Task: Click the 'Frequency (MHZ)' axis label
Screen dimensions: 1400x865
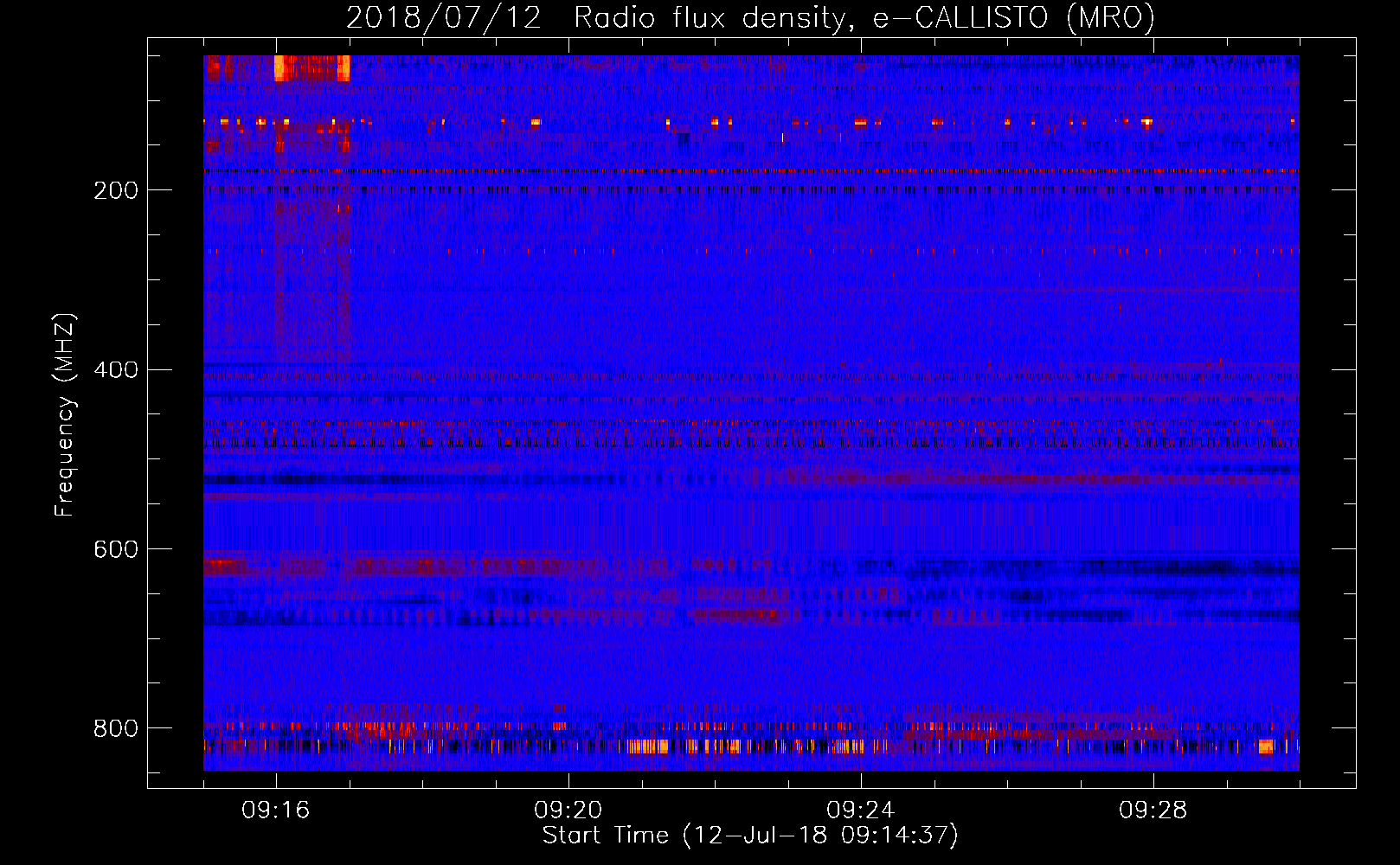Action: click(x=65, y=415)
